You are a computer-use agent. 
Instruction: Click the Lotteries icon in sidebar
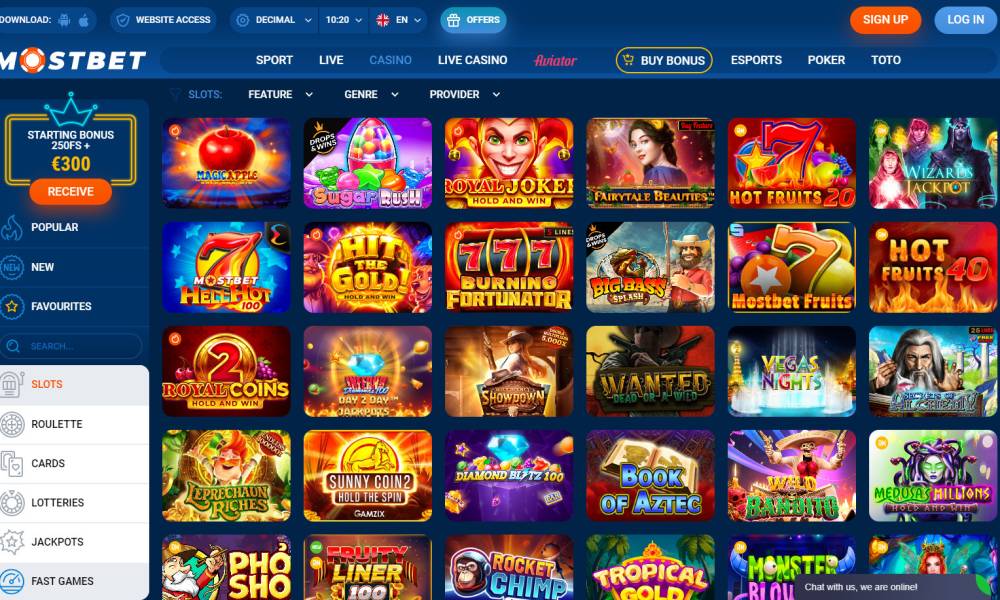tap(12, 502)
